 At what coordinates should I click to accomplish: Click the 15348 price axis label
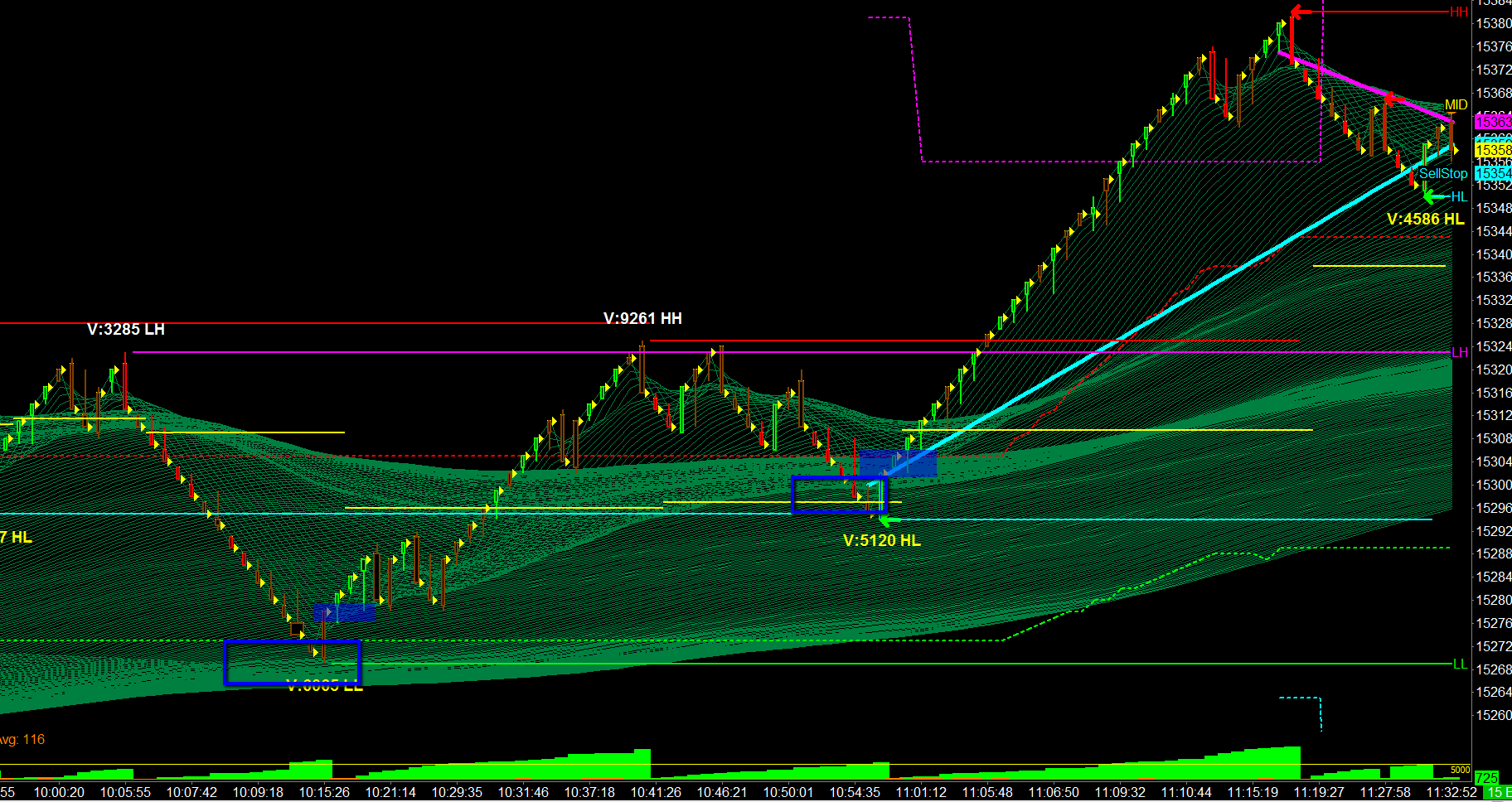1494,208
